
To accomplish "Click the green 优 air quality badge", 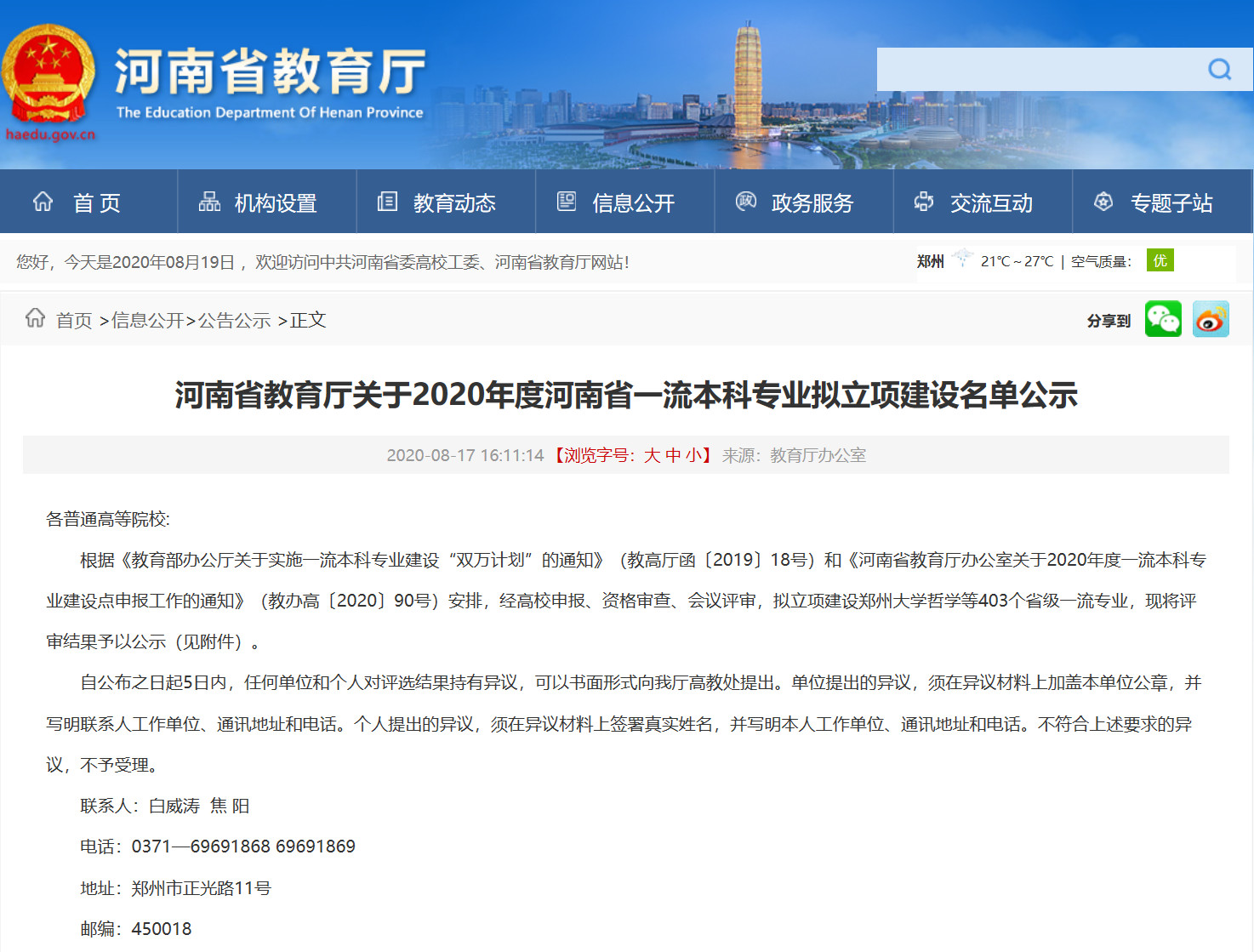I will click(x=1160, y=260).
